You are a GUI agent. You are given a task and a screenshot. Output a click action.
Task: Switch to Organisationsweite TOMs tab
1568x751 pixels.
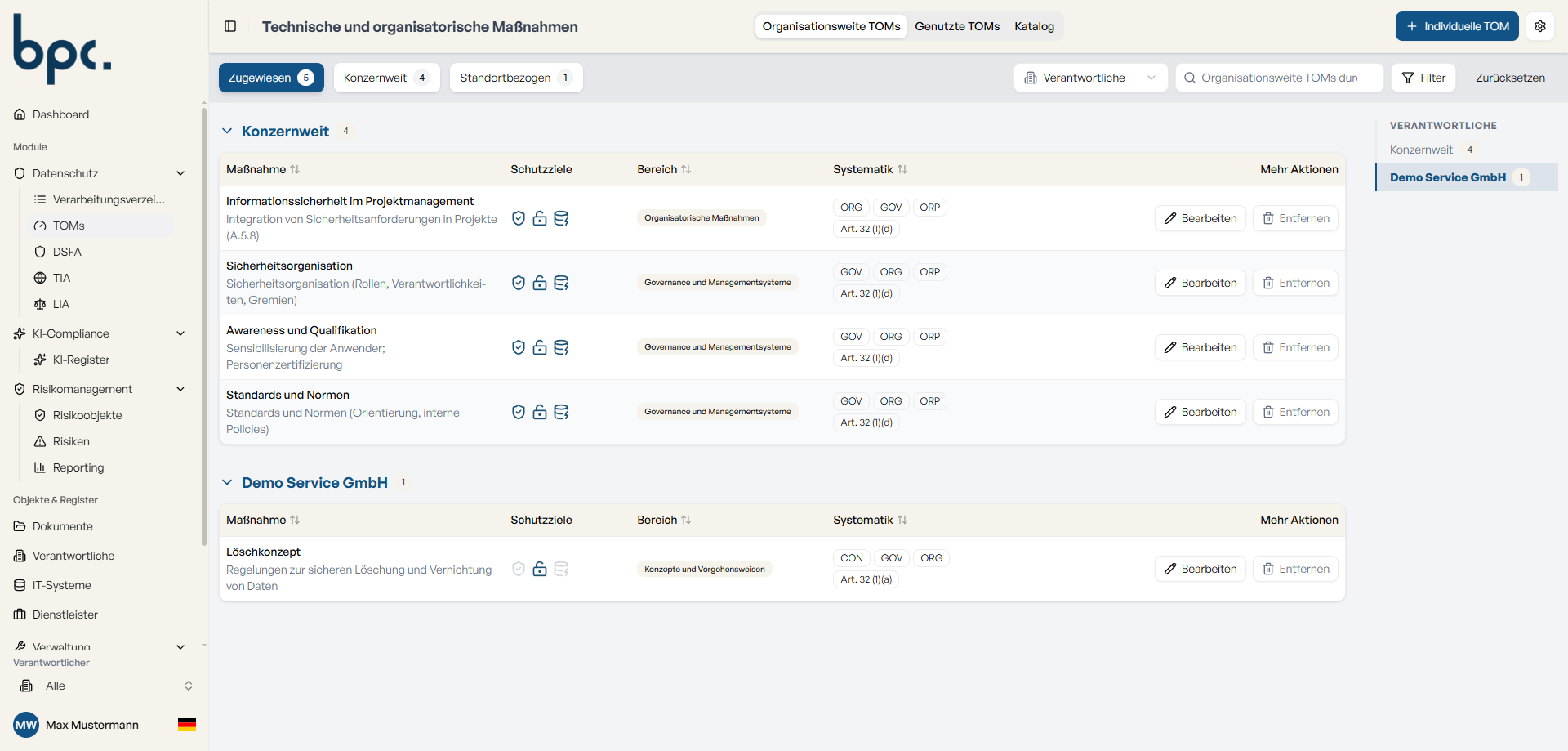[831, 26]
